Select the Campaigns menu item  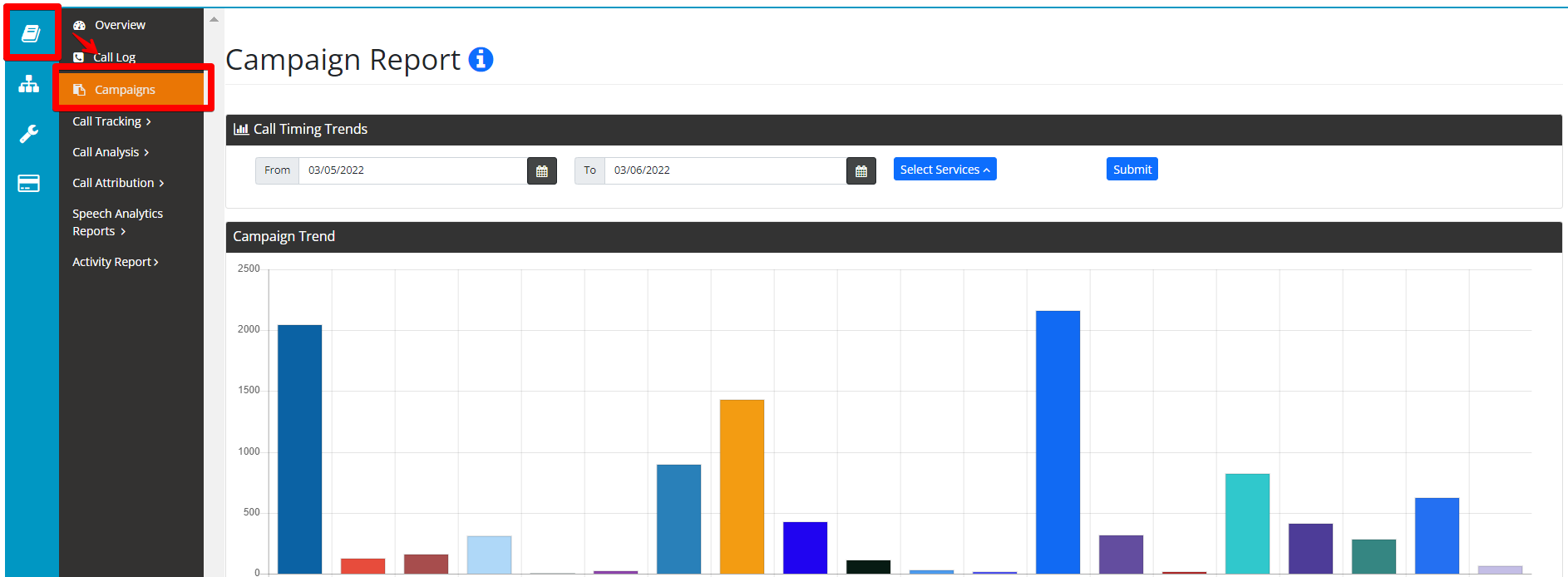[x=131, y=90]
